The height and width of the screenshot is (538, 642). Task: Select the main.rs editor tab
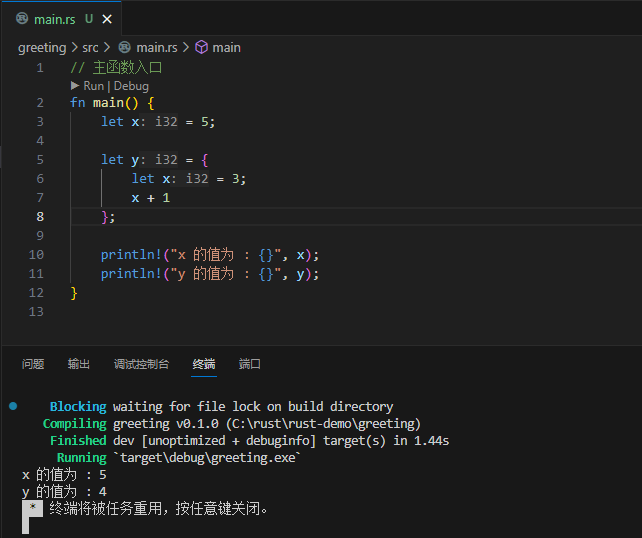61,19
